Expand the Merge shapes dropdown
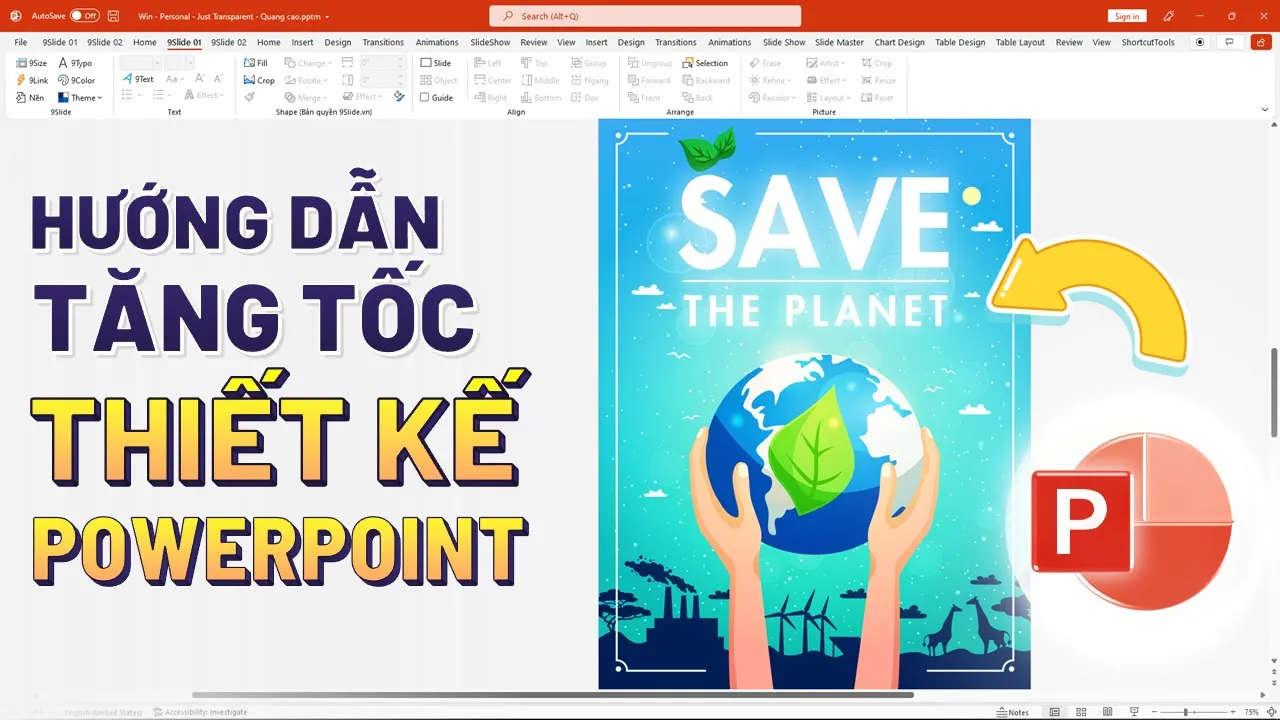This screenshot has width=1280, height=720. [305, 98]
